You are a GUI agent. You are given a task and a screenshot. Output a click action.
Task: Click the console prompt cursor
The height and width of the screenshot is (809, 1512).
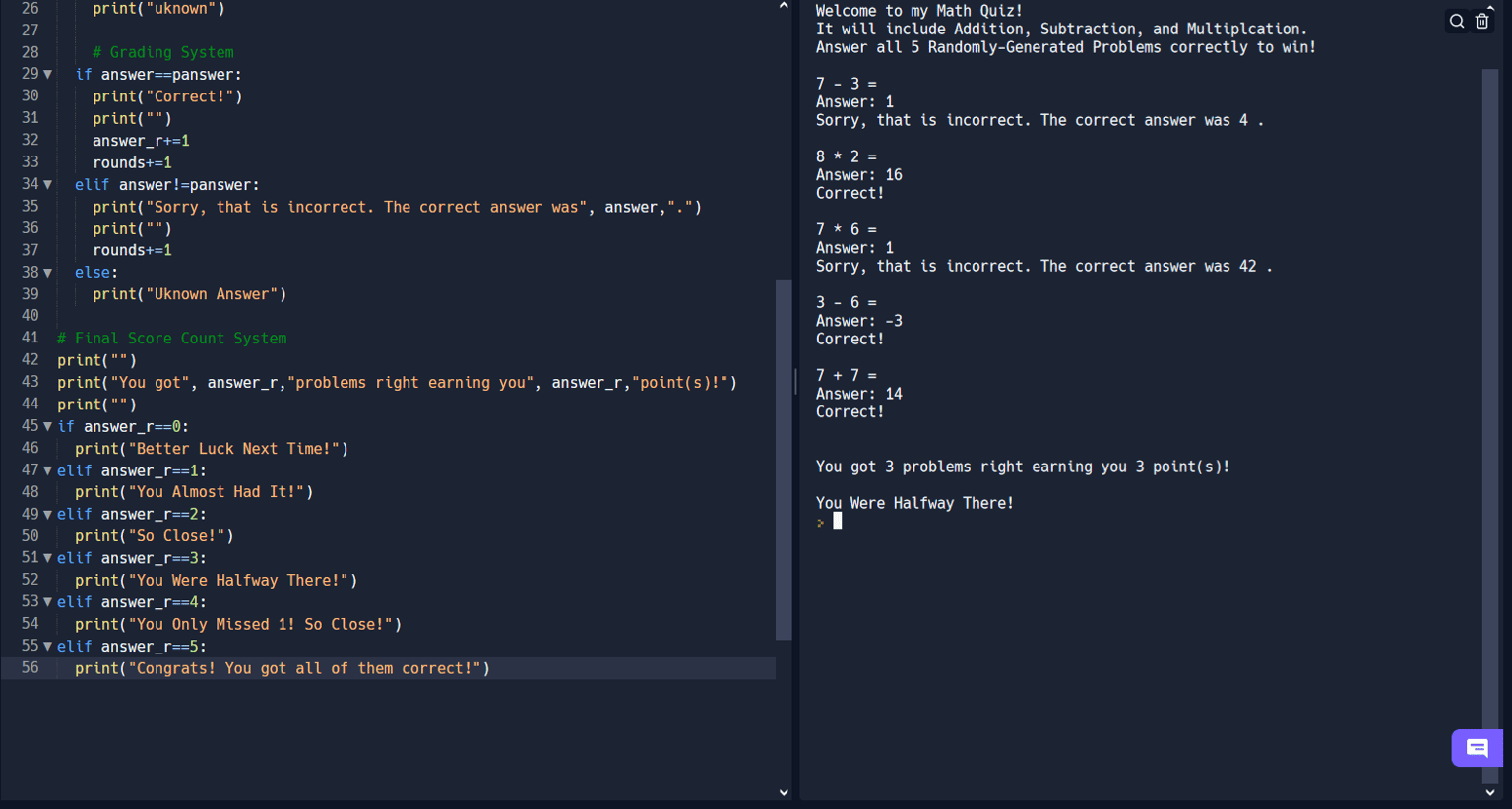pos(838,522)
